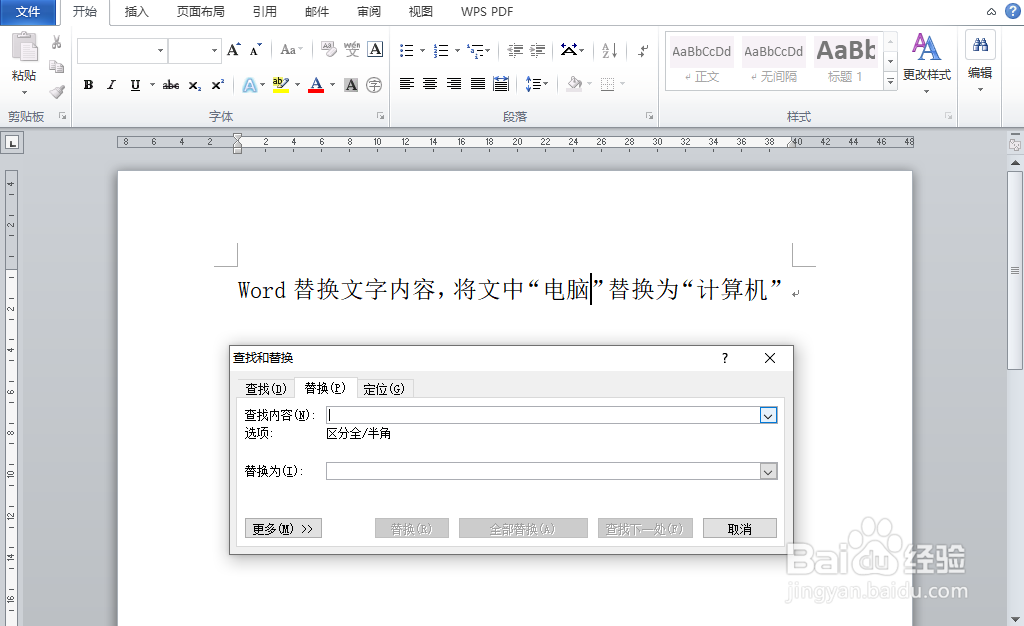Click the Sort icon in Paragraph group
The width and height of the screenshot is (1024, 626).
coord(608,50)
